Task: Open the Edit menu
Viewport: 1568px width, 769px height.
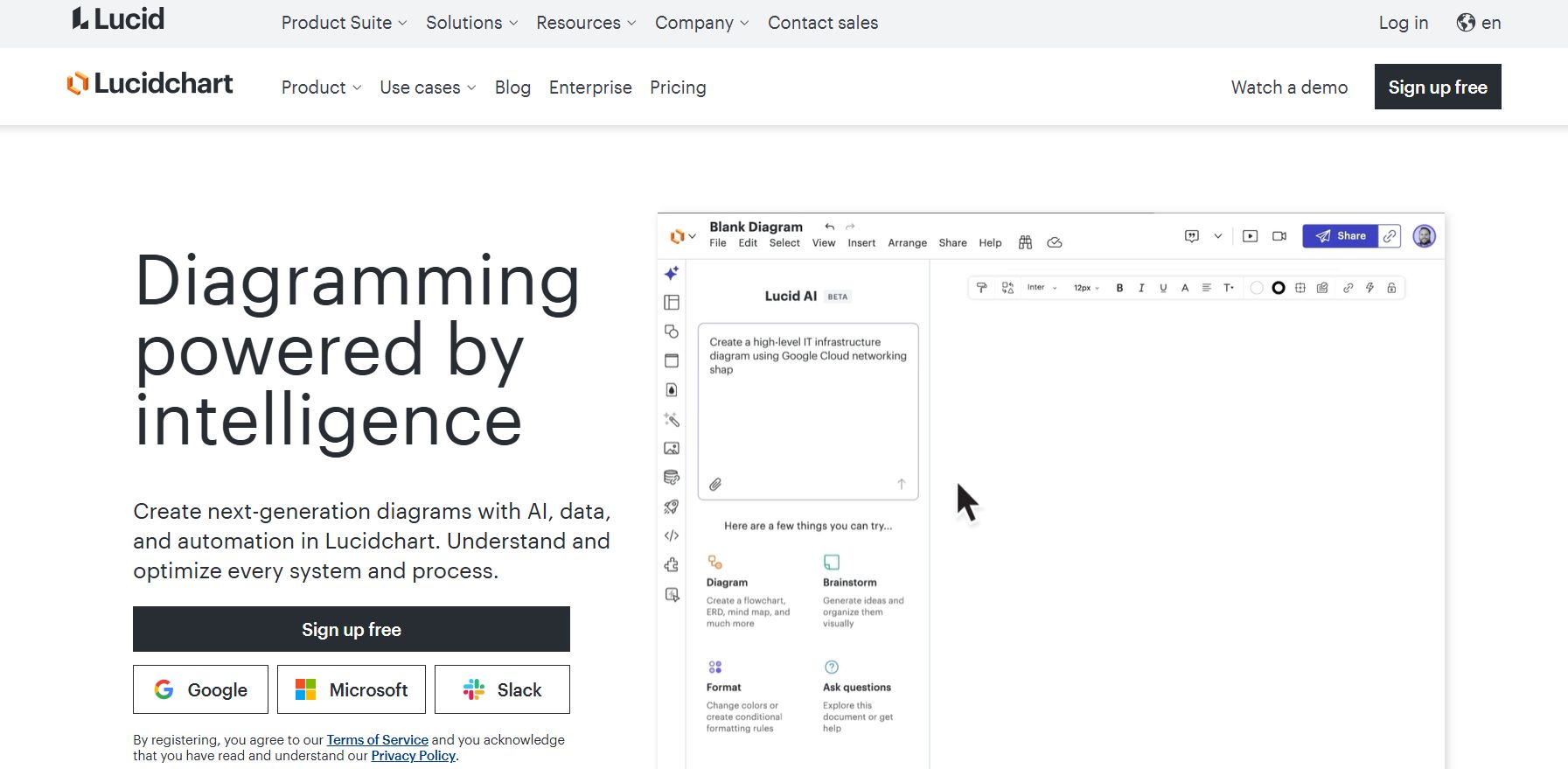Action: coord(748,243)
